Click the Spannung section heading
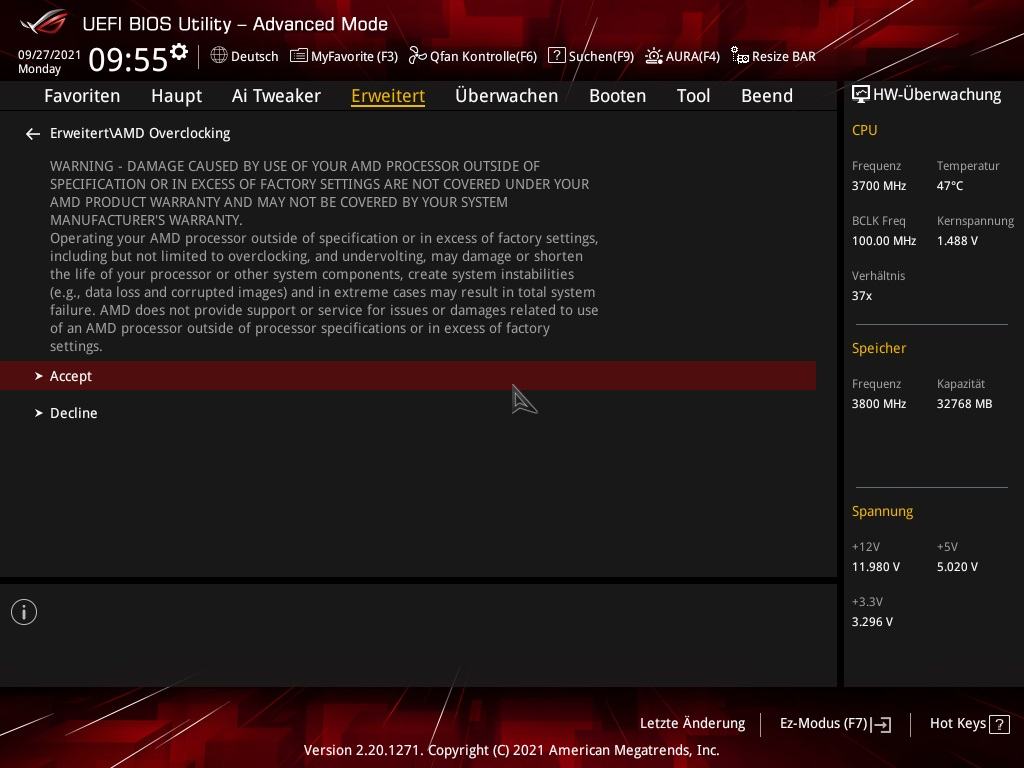The height and width of the screenshot is (768, 1024). coord(882,511)
